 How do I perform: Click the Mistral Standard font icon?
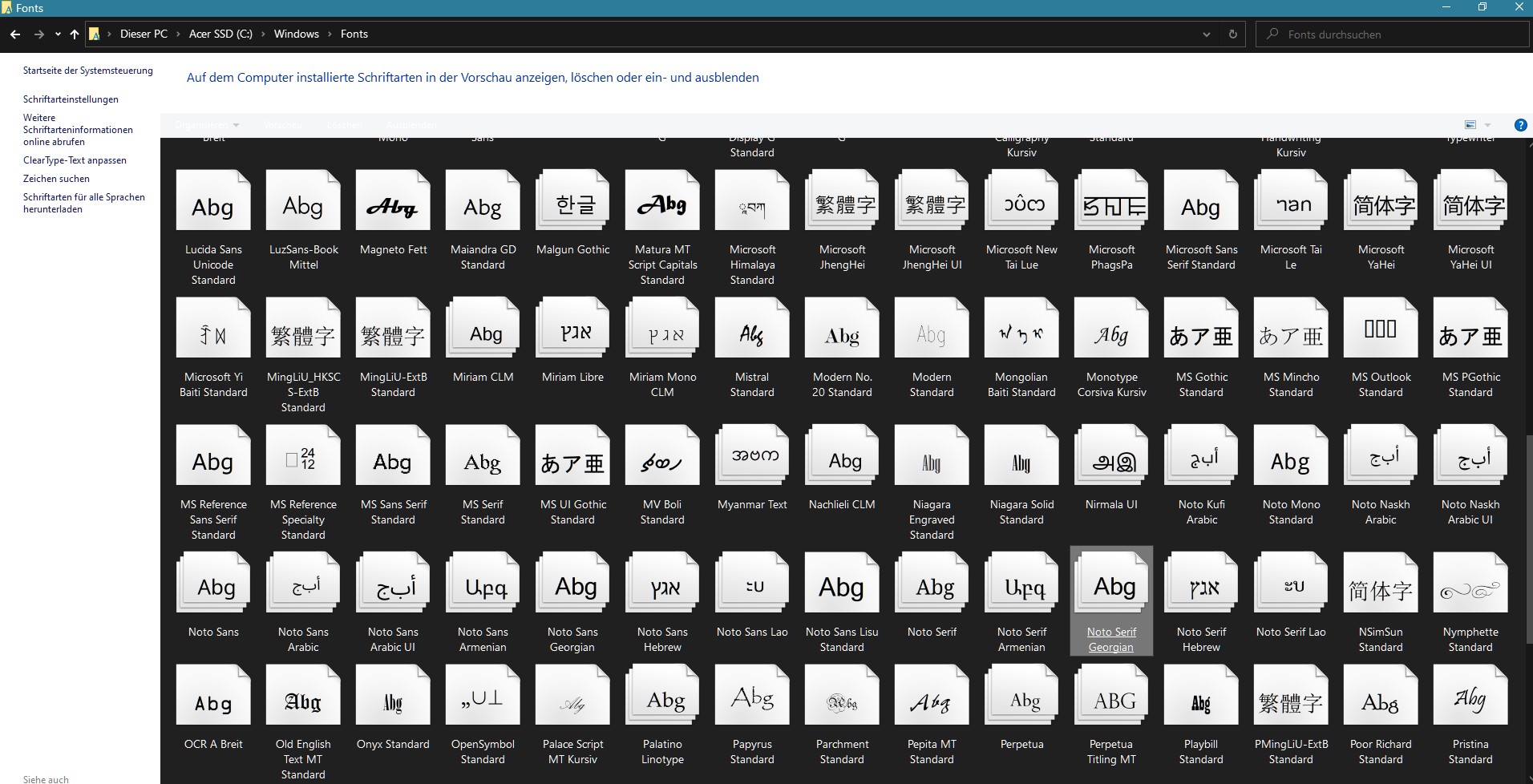click(752, 334)
